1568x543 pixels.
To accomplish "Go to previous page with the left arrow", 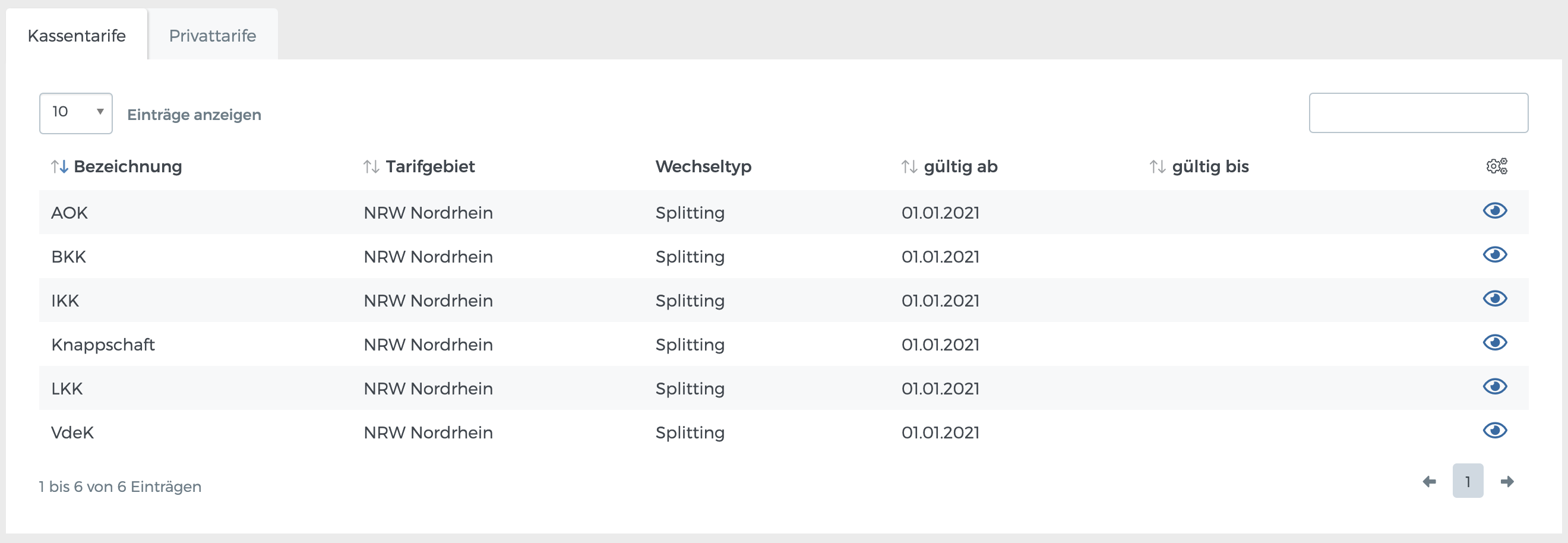I will (x=1430, y=481).
